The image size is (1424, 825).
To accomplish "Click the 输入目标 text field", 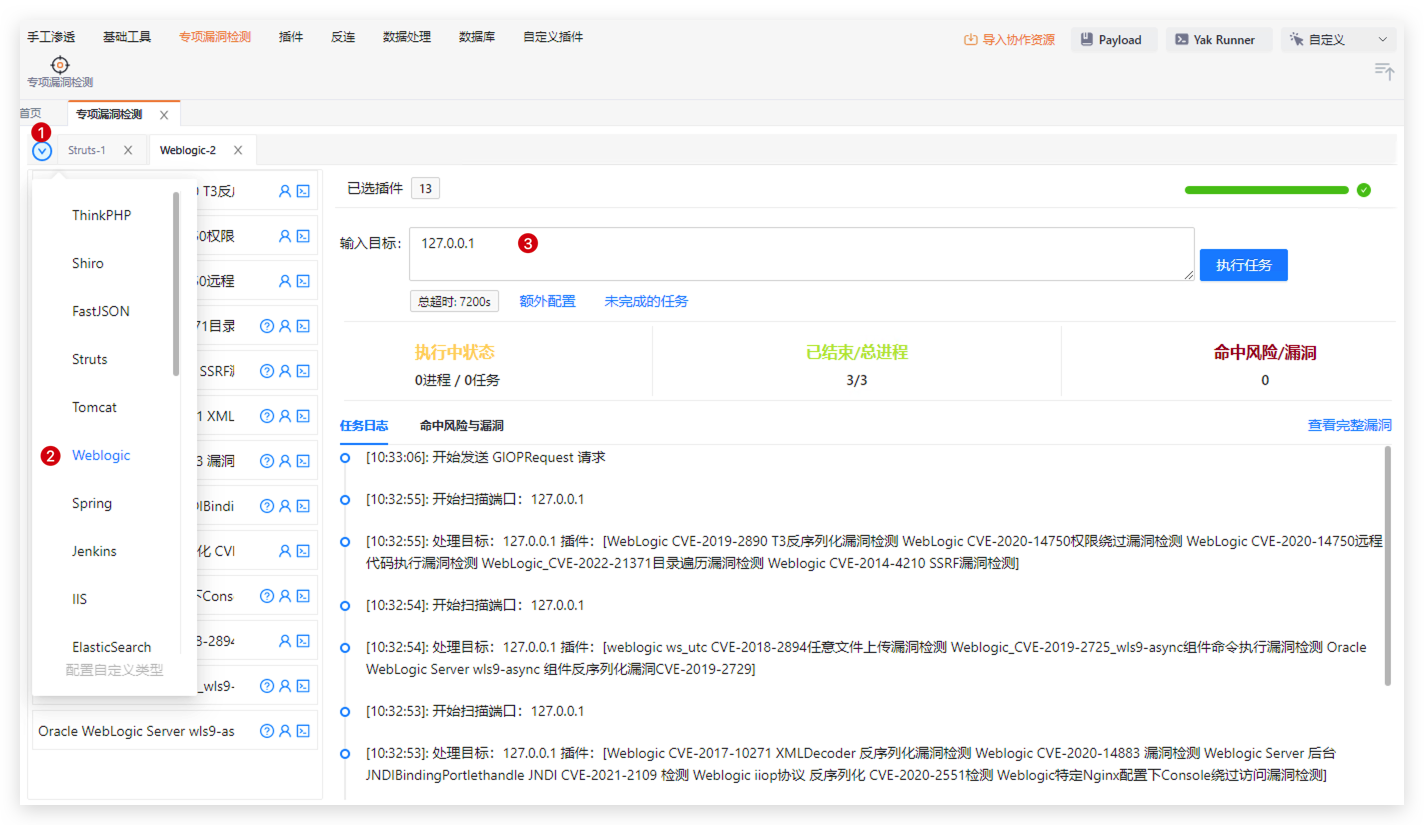I will (x=800, y=254).
